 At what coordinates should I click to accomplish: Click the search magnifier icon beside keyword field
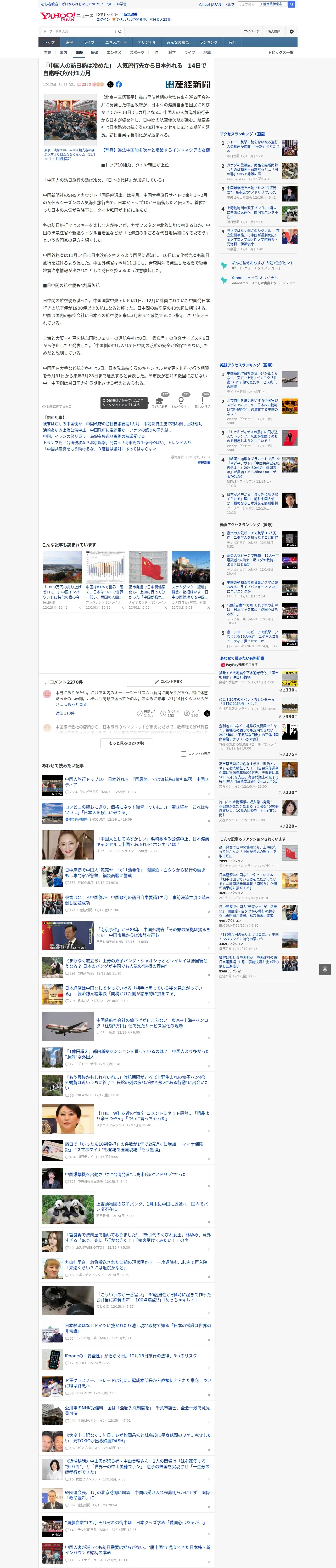click(120, 32)
